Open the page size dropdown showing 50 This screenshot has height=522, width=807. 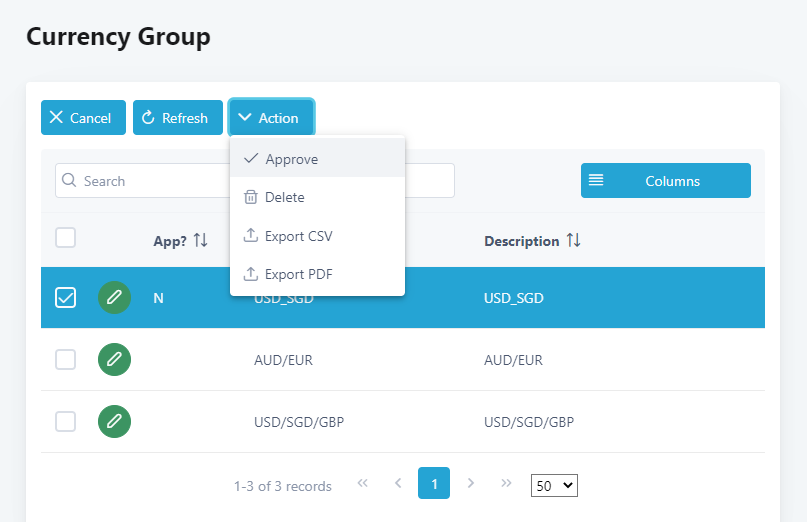click(555, 485)
